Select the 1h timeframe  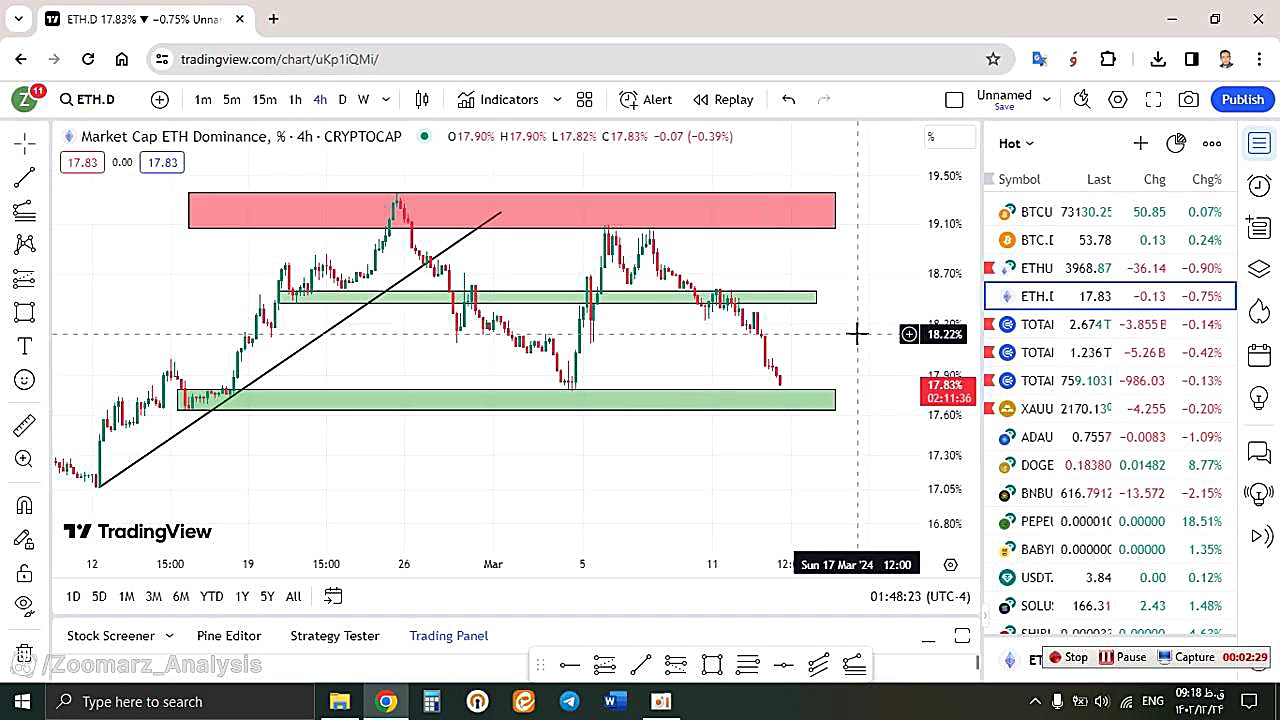coord(295,99)
